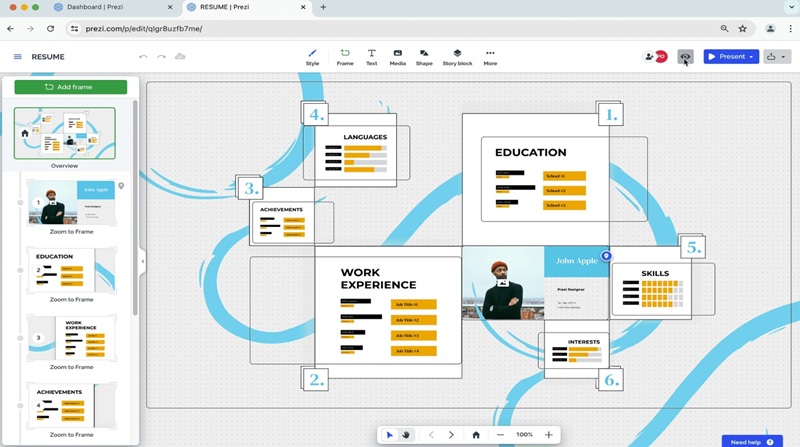
Task: Collapse the left frames sidebar
Action: (x=142, y=261)
